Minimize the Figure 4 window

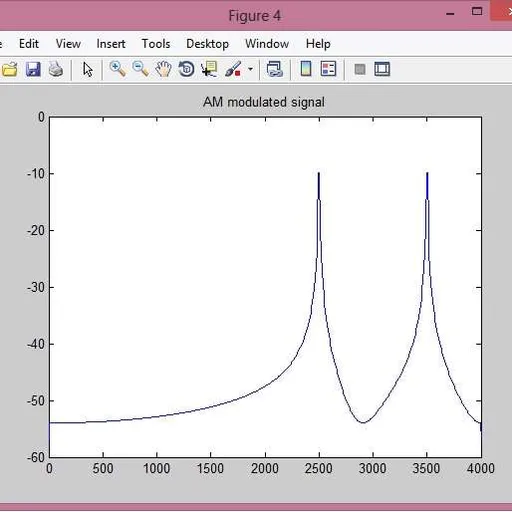click(x=450, y=14)
